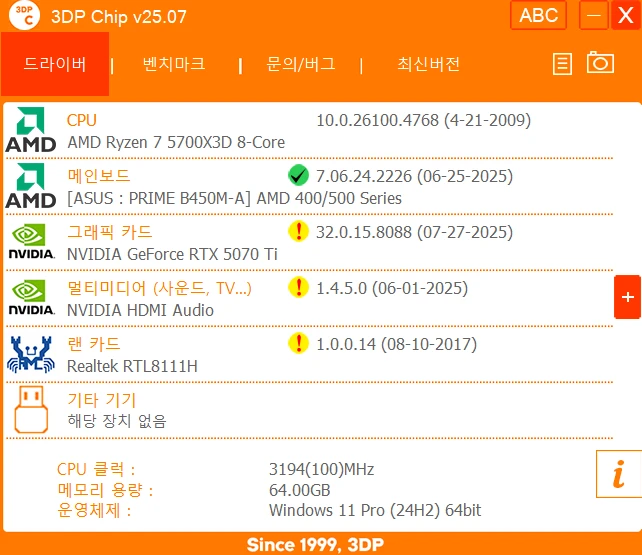Click motherboard version 7.06.24.2226
642x555 pixels.
[x=414, y=176]
